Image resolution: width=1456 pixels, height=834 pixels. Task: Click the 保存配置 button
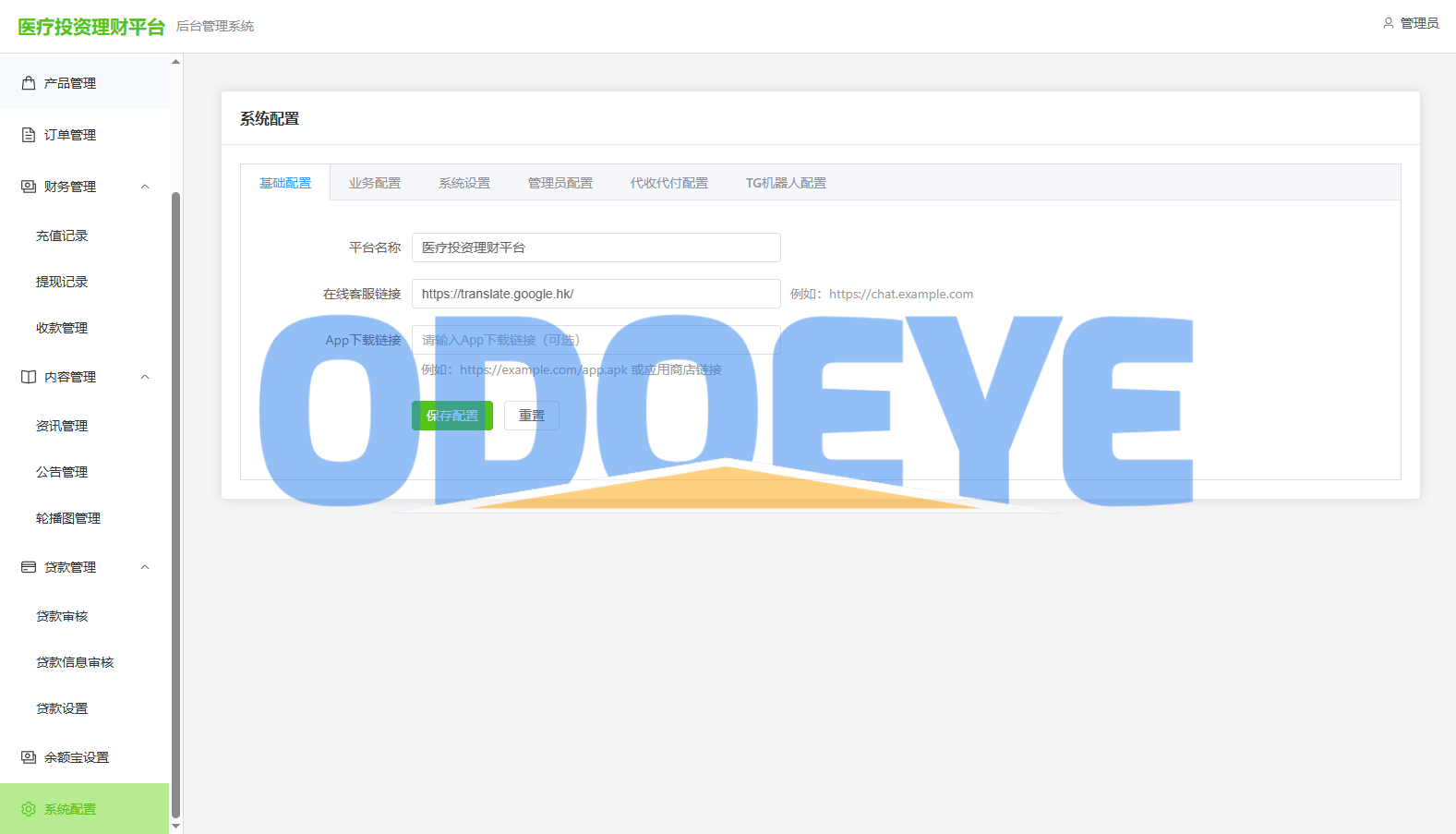452,416
